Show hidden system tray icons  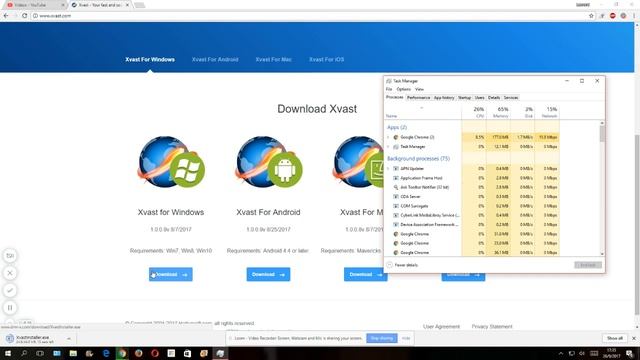pyautogui.click(x=561, y=353)
